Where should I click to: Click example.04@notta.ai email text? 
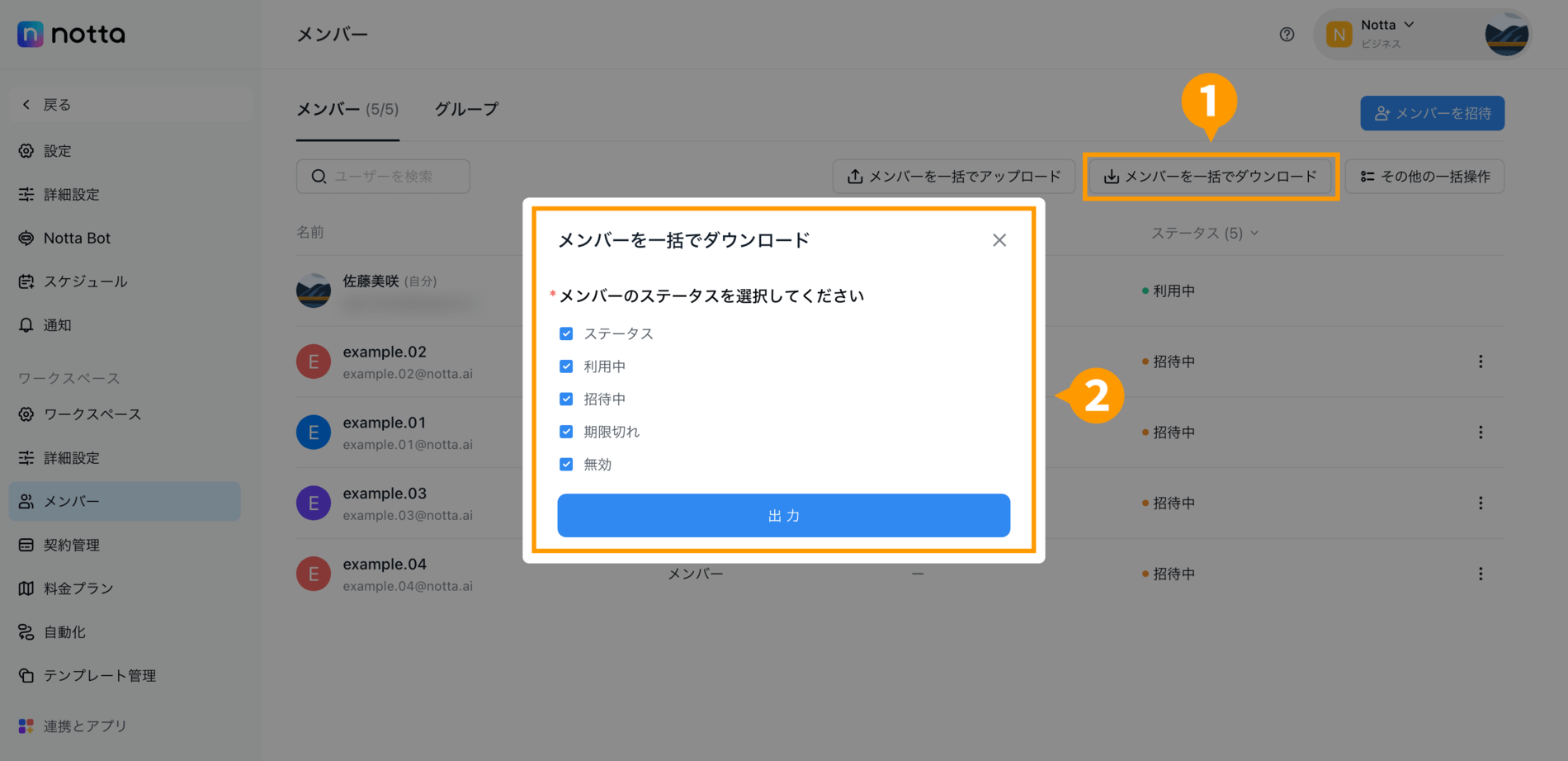(x=408, y=586)
